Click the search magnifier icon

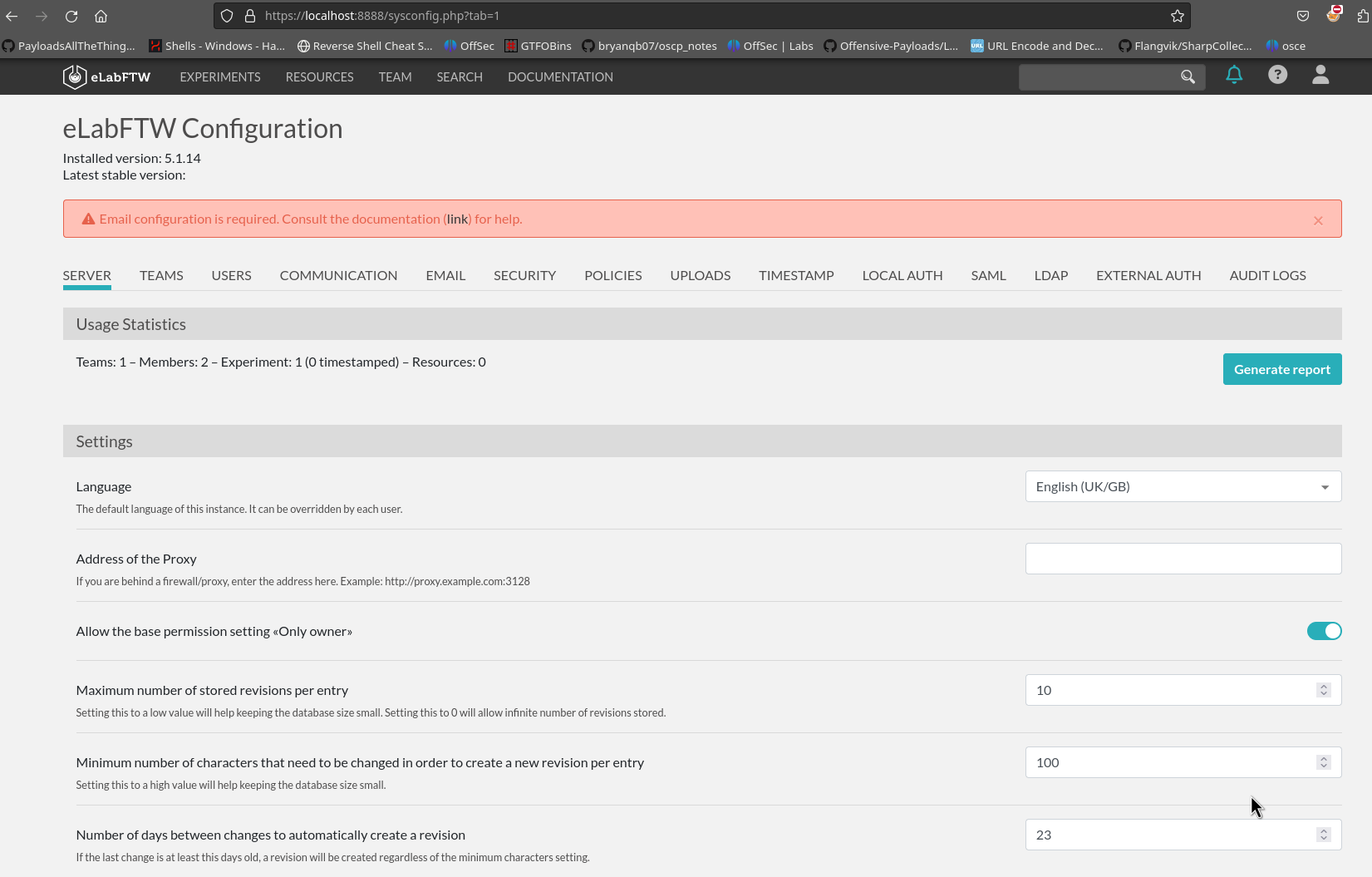pos(1188,76)
